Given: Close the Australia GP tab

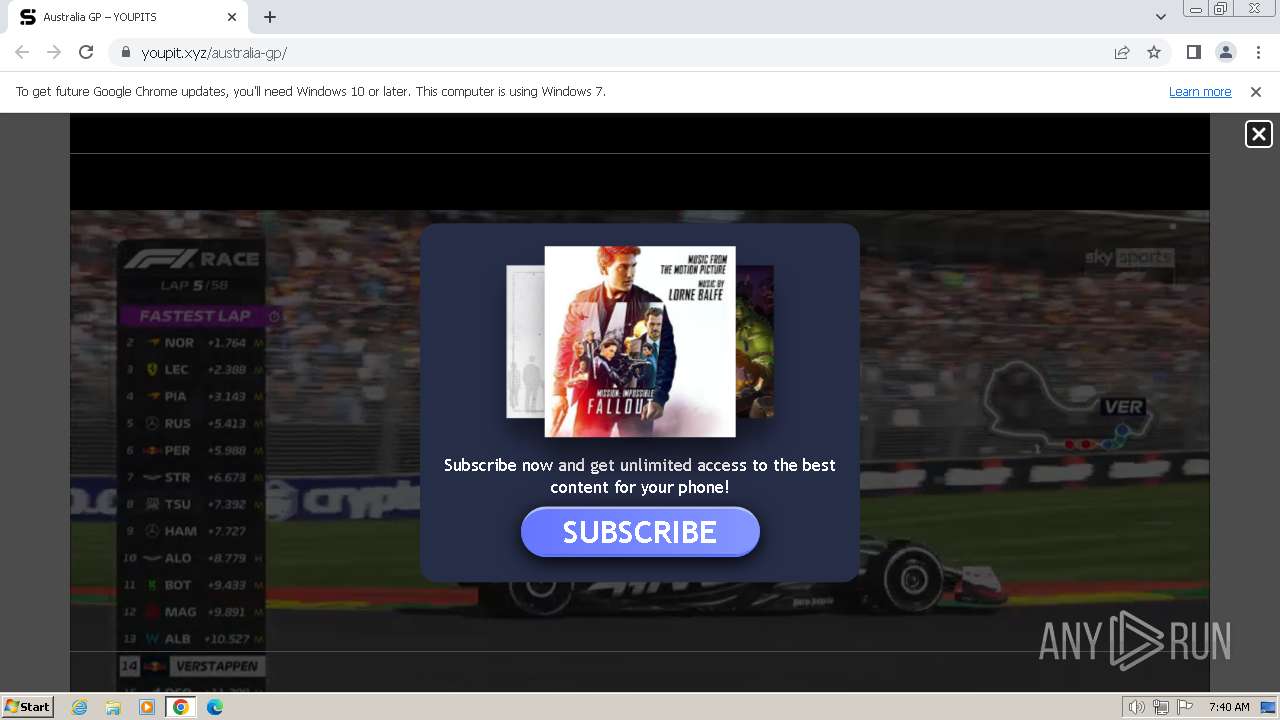Looking at the screenshot, I should click(232, 17).
